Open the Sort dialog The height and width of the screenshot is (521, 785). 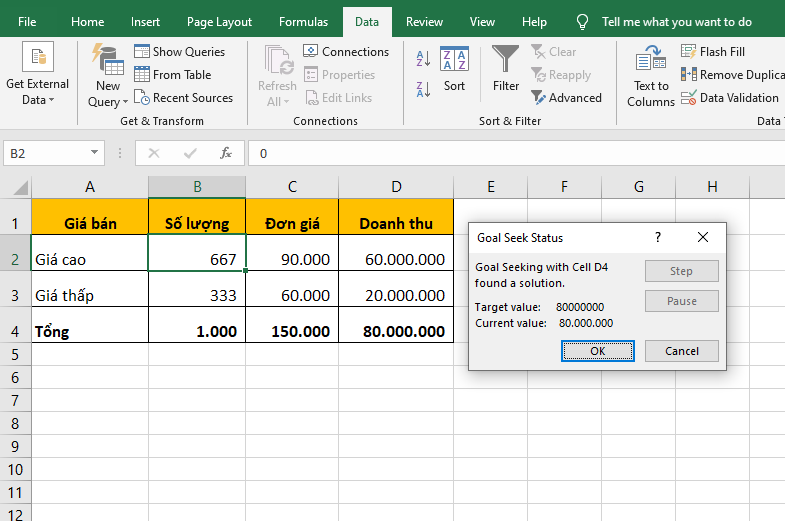point(454,68)
